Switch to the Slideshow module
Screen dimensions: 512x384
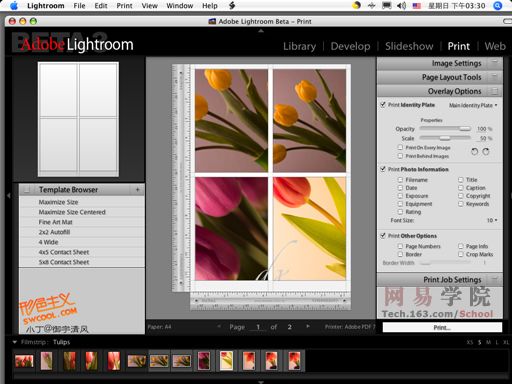(409, 46)
